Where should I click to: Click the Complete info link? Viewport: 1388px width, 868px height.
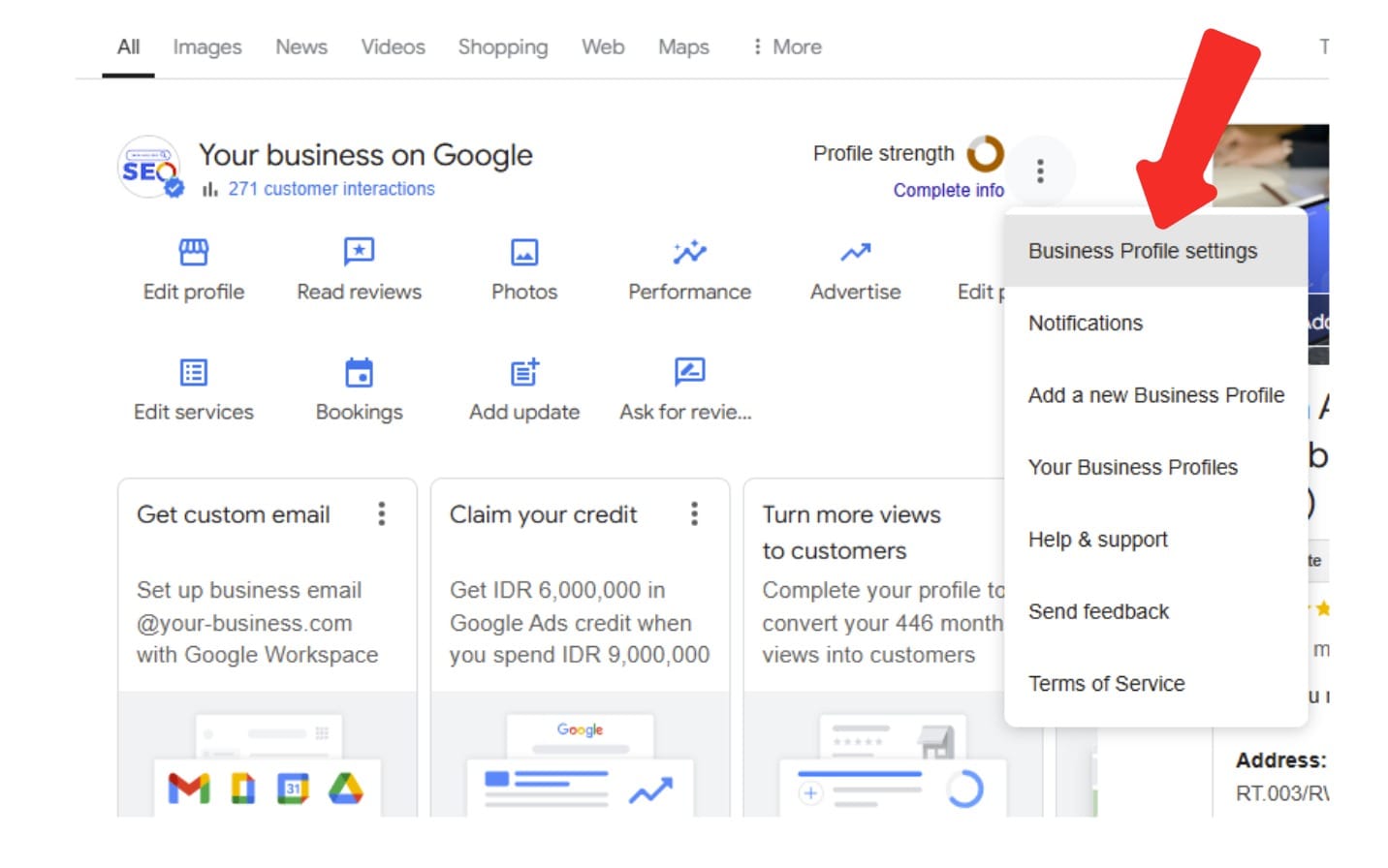(948, 190)
